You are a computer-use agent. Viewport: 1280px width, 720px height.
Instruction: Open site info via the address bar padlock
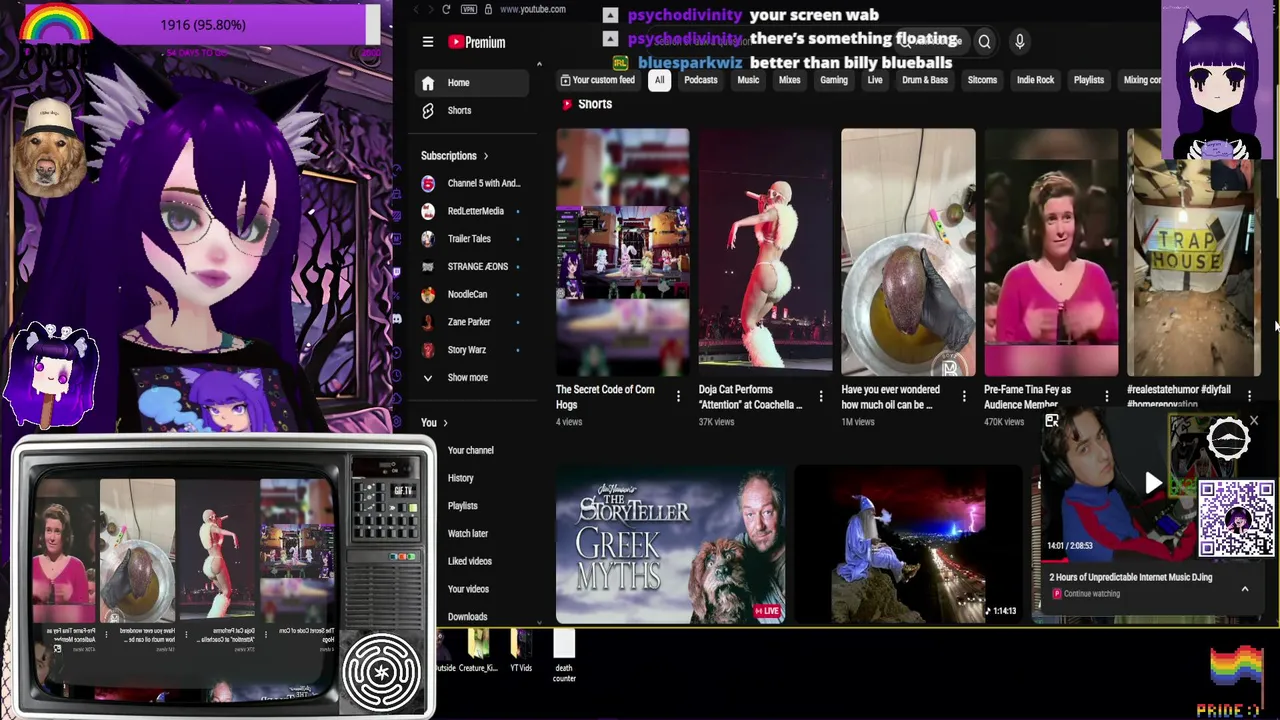click(x=488, y=9)
